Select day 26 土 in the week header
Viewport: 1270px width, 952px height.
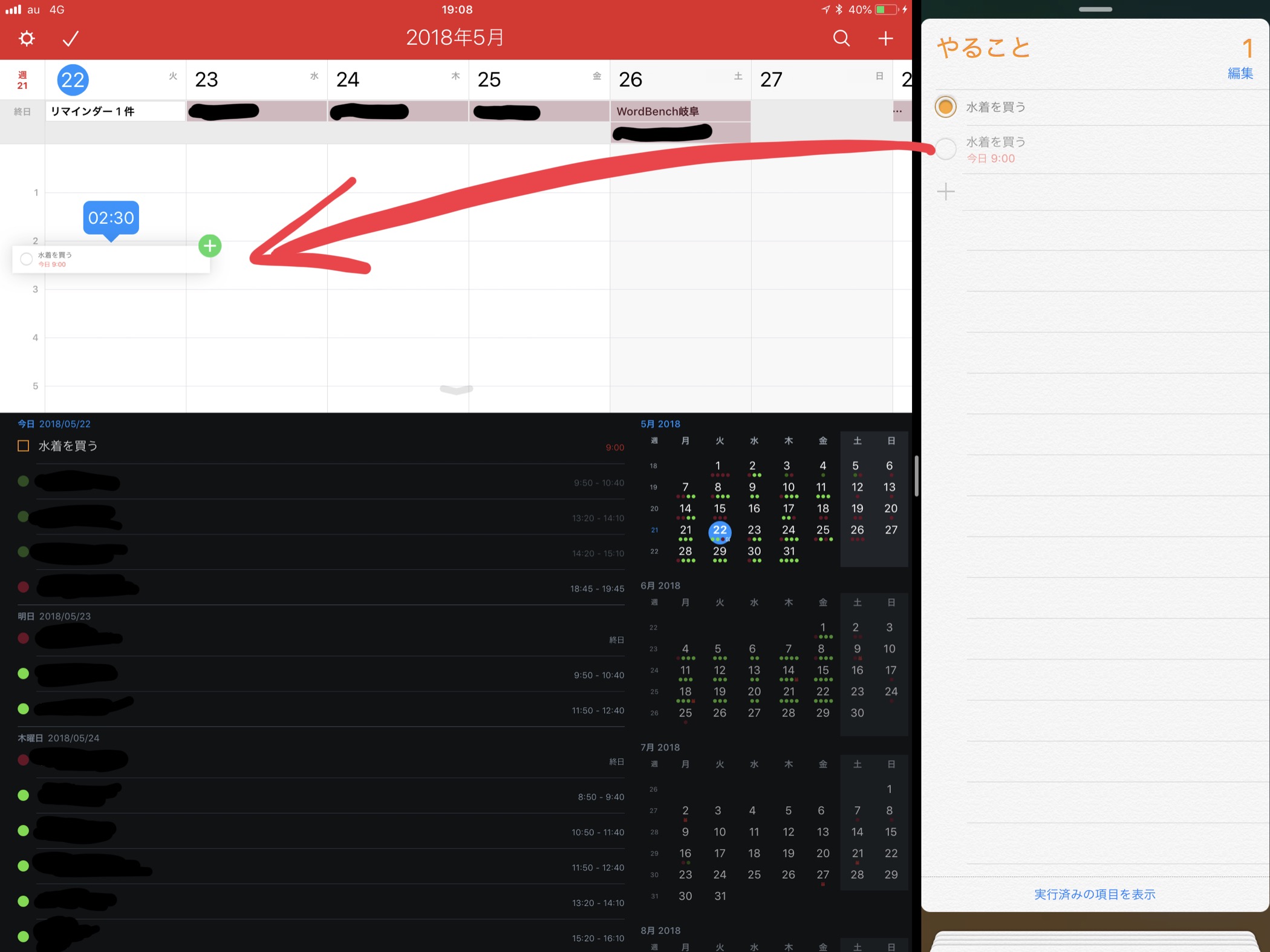(680, 79)
